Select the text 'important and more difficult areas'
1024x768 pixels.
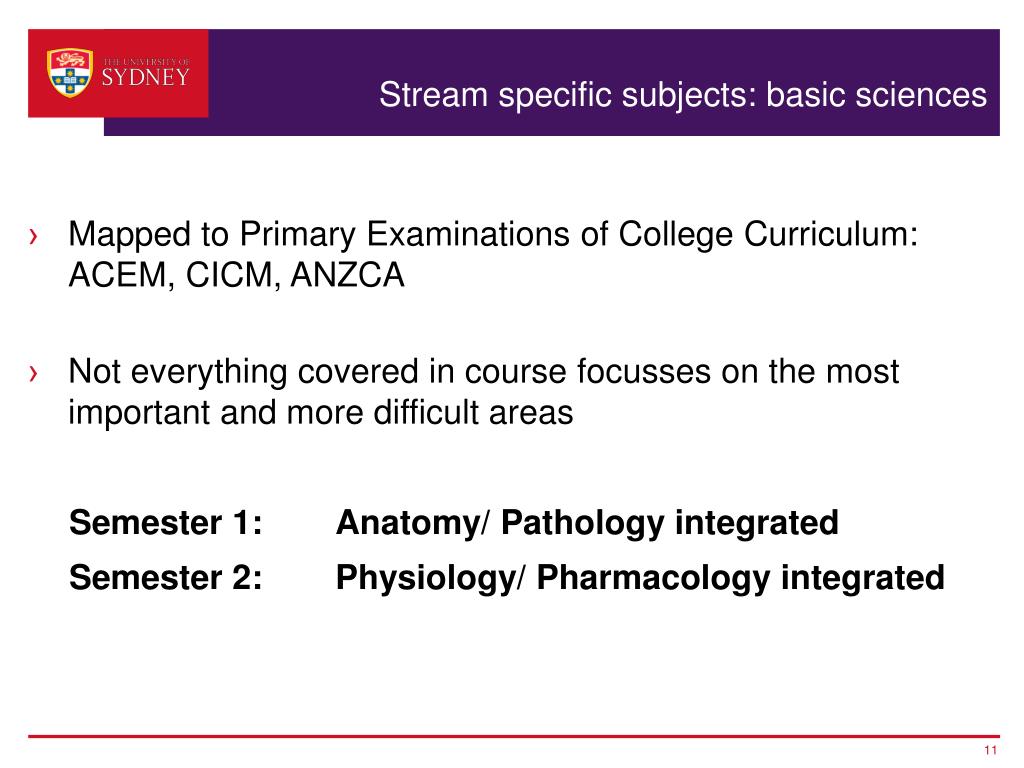320,414
